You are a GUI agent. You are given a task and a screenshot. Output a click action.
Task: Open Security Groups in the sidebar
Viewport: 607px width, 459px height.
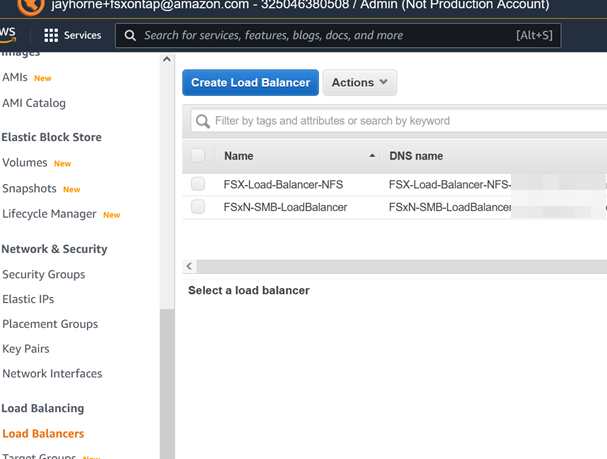point(44,274)
